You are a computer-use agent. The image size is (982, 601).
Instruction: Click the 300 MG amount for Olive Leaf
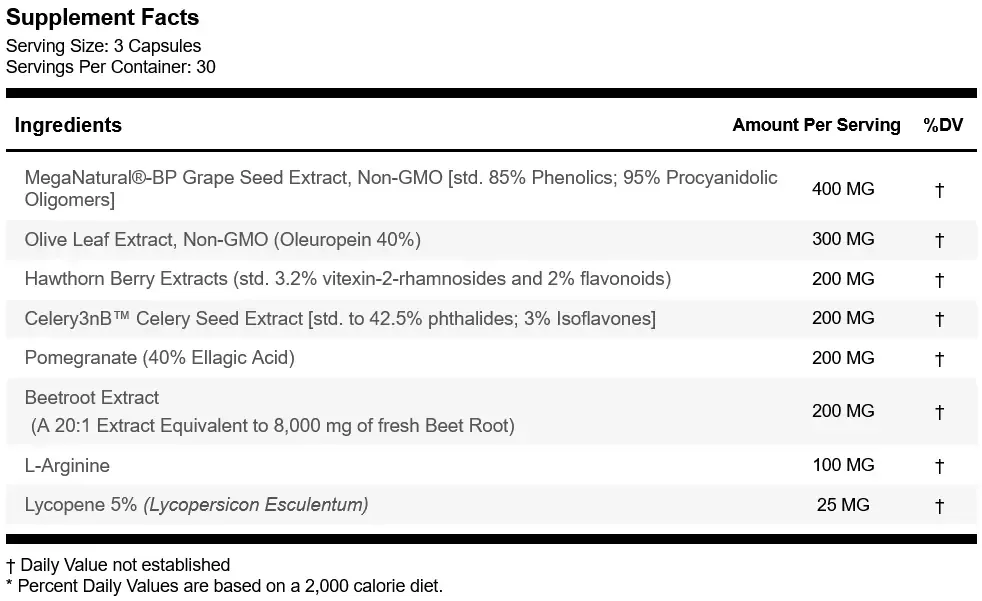(843, 239)
